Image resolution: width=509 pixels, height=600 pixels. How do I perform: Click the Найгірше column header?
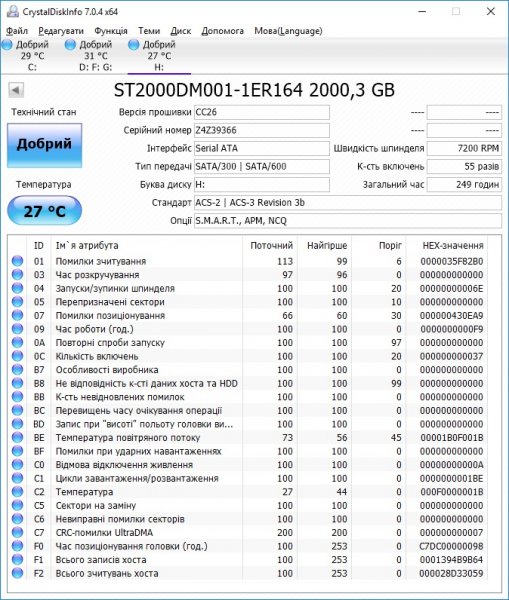pos(325,246)
